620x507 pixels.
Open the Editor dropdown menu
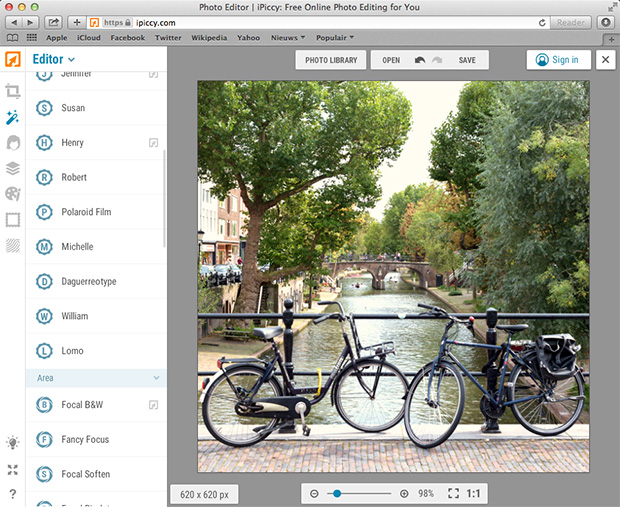[x=53, y=59]
